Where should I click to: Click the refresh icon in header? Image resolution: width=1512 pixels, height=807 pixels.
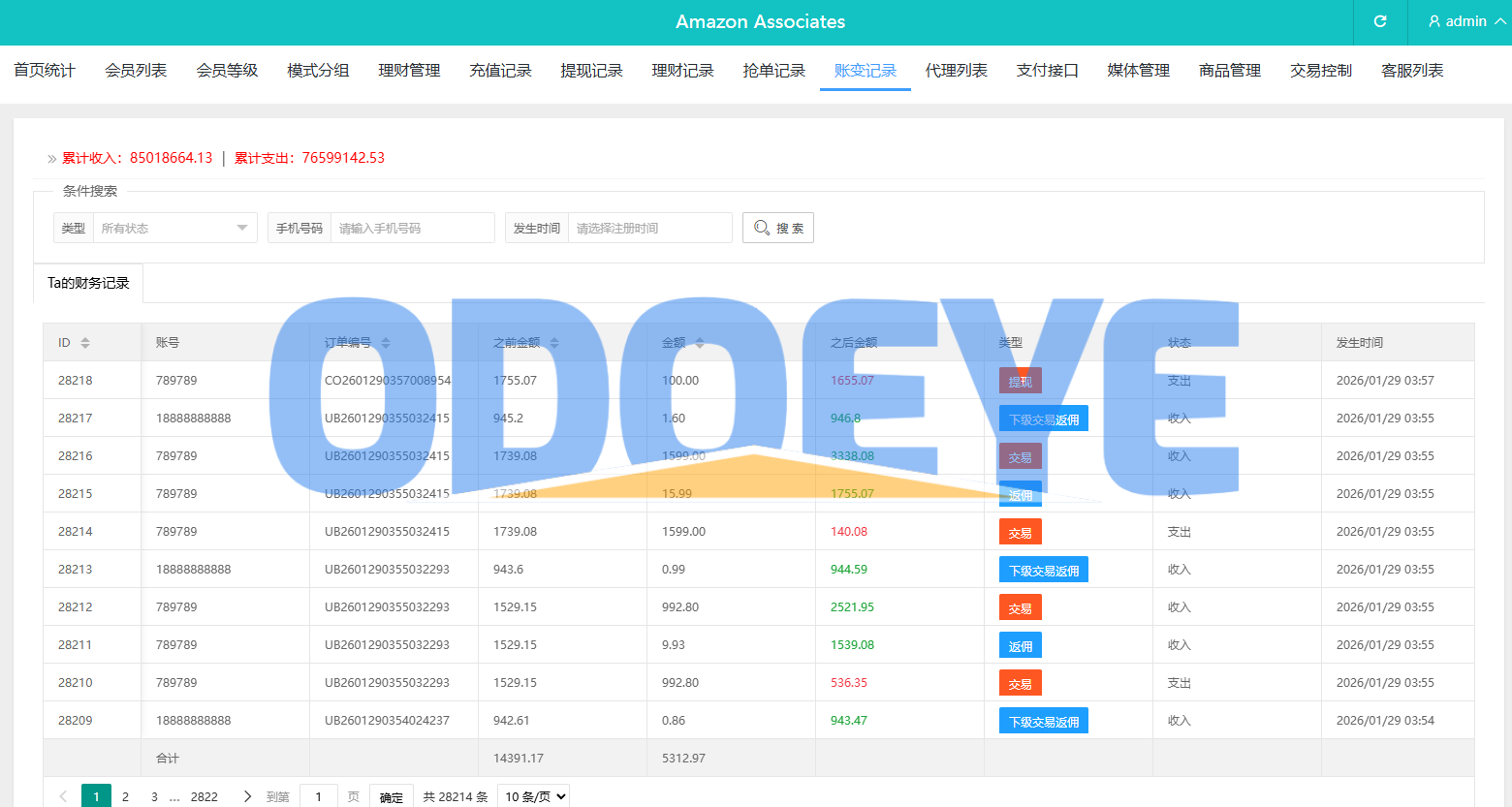pyautogui.click(x=1380, y=21)
